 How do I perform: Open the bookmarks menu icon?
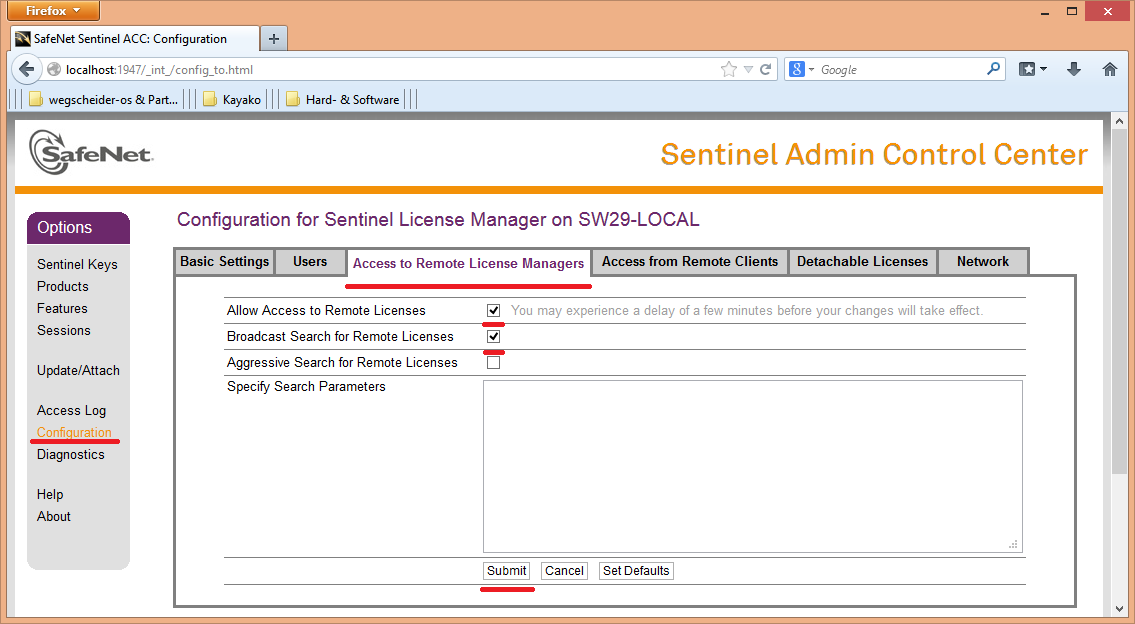point(1027,69)
